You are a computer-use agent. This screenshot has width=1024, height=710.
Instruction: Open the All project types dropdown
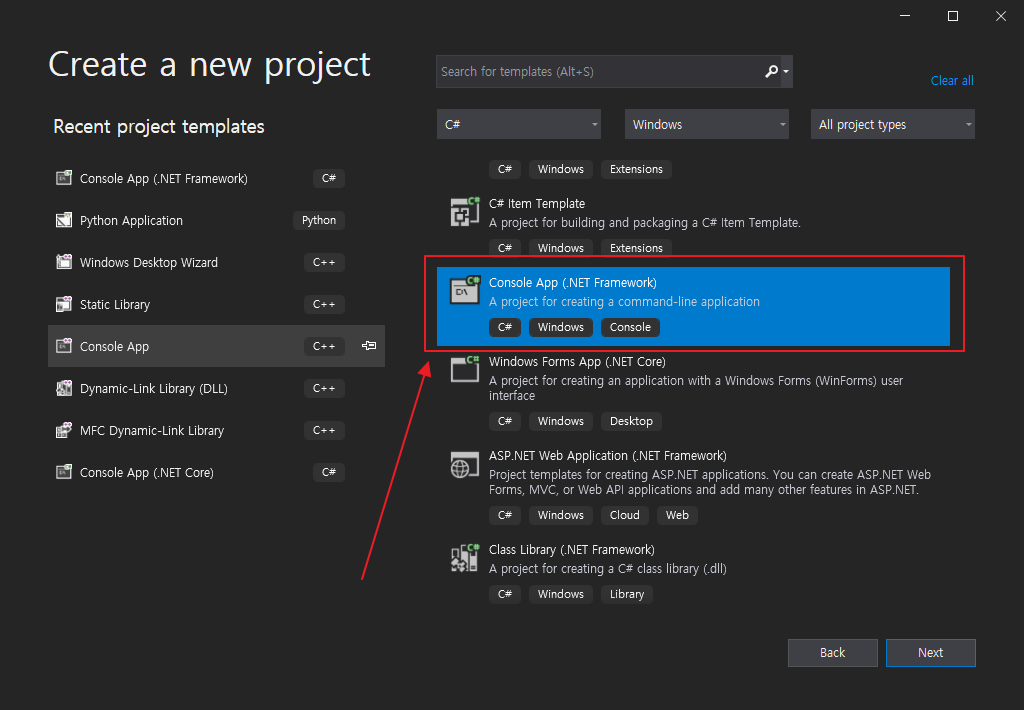[893, 124]
